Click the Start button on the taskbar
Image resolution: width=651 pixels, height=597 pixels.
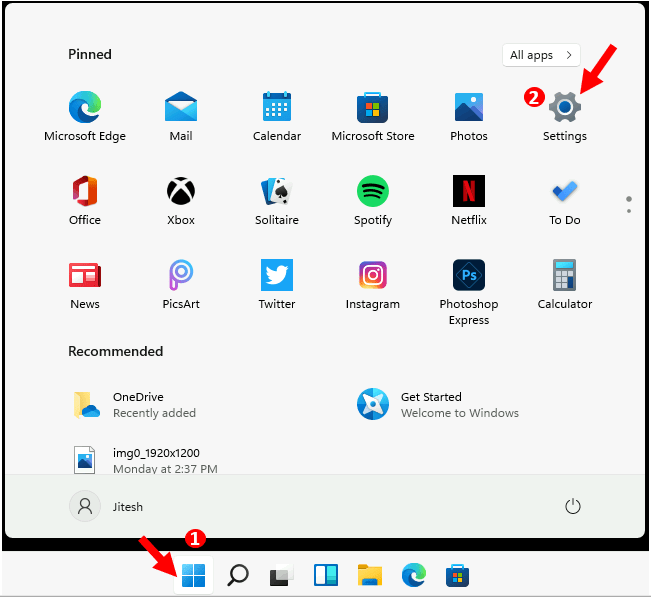tap(193, 576)
